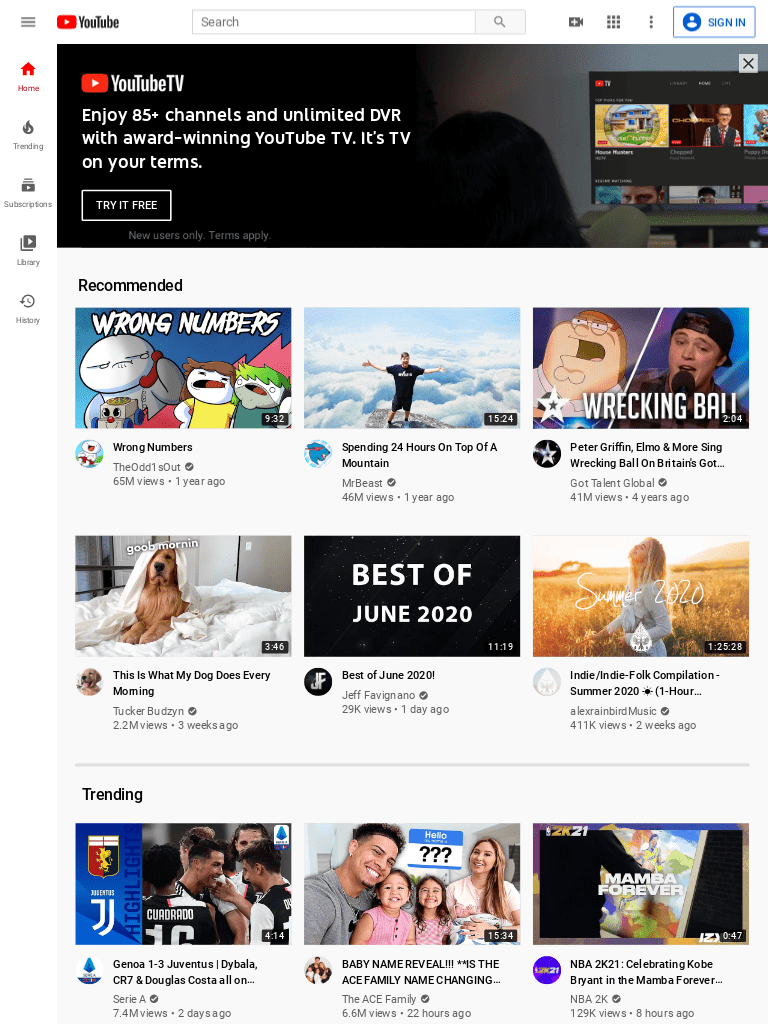Click Jeff Favignano channel avatar

(x=318, y=681)
